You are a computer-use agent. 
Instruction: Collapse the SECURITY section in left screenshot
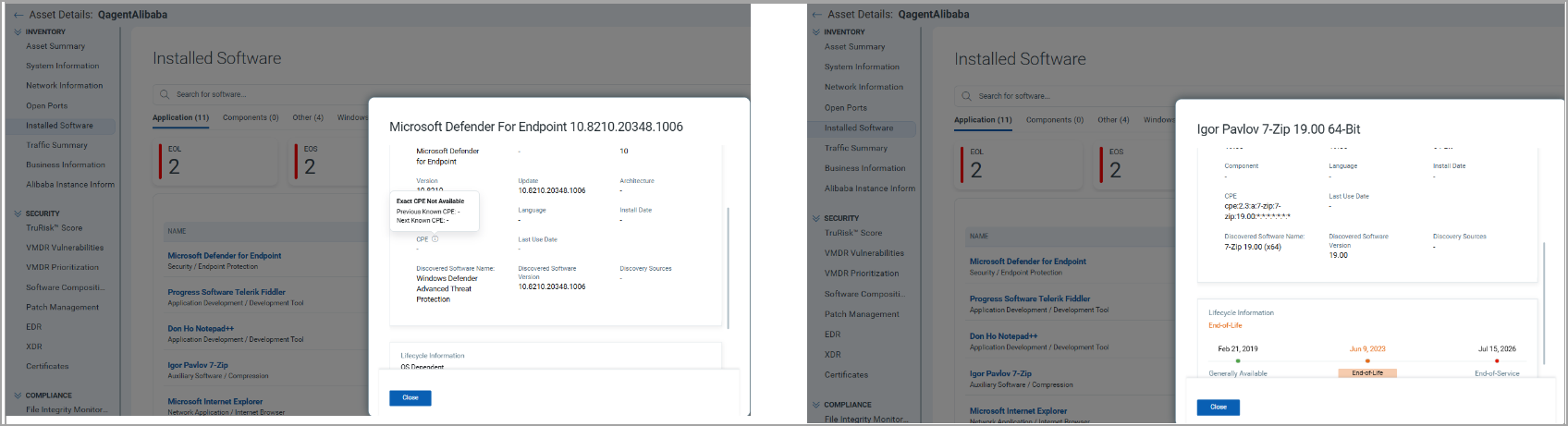18,213
